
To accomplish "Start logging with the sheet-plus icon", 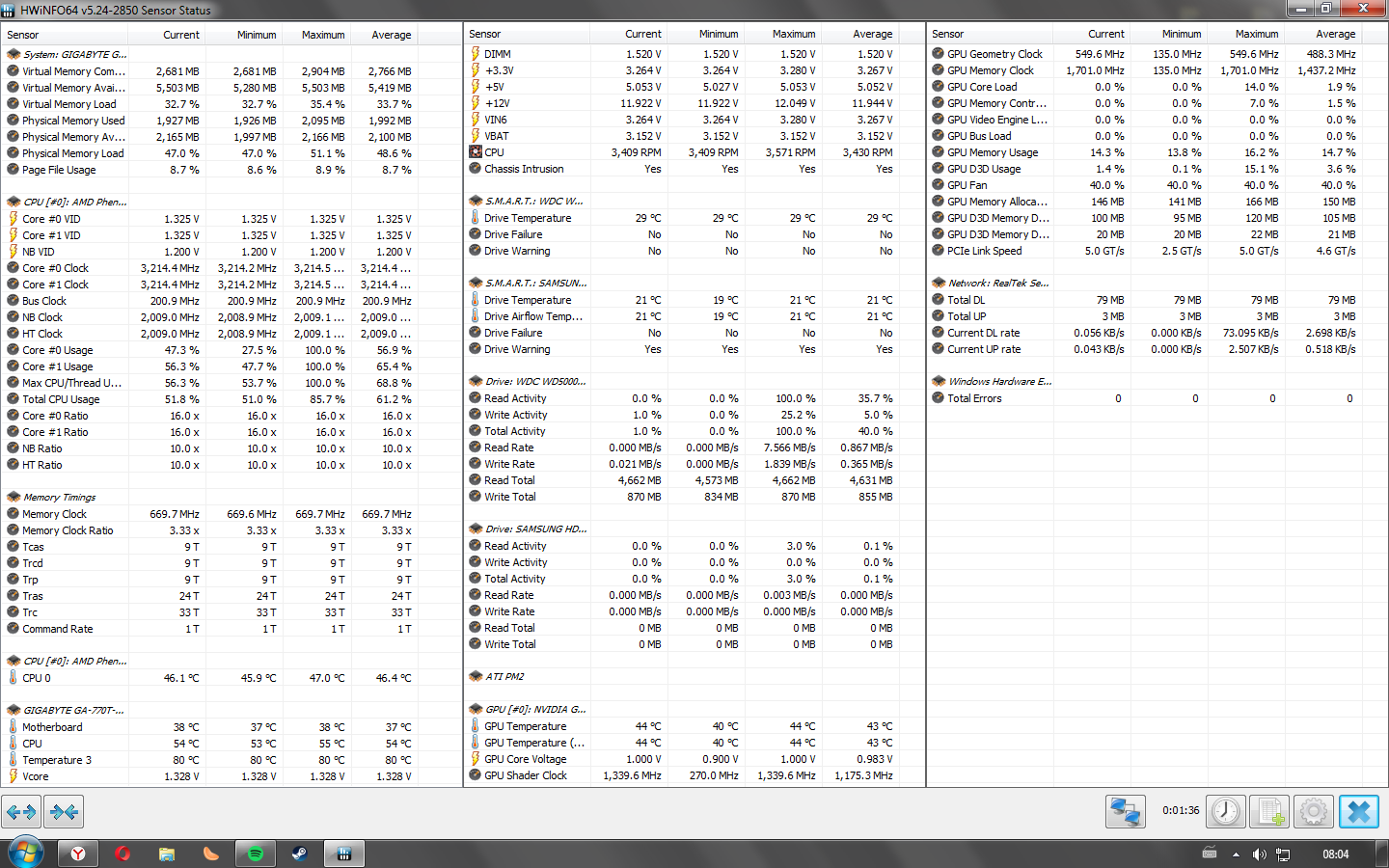I will click(1268, 811).
